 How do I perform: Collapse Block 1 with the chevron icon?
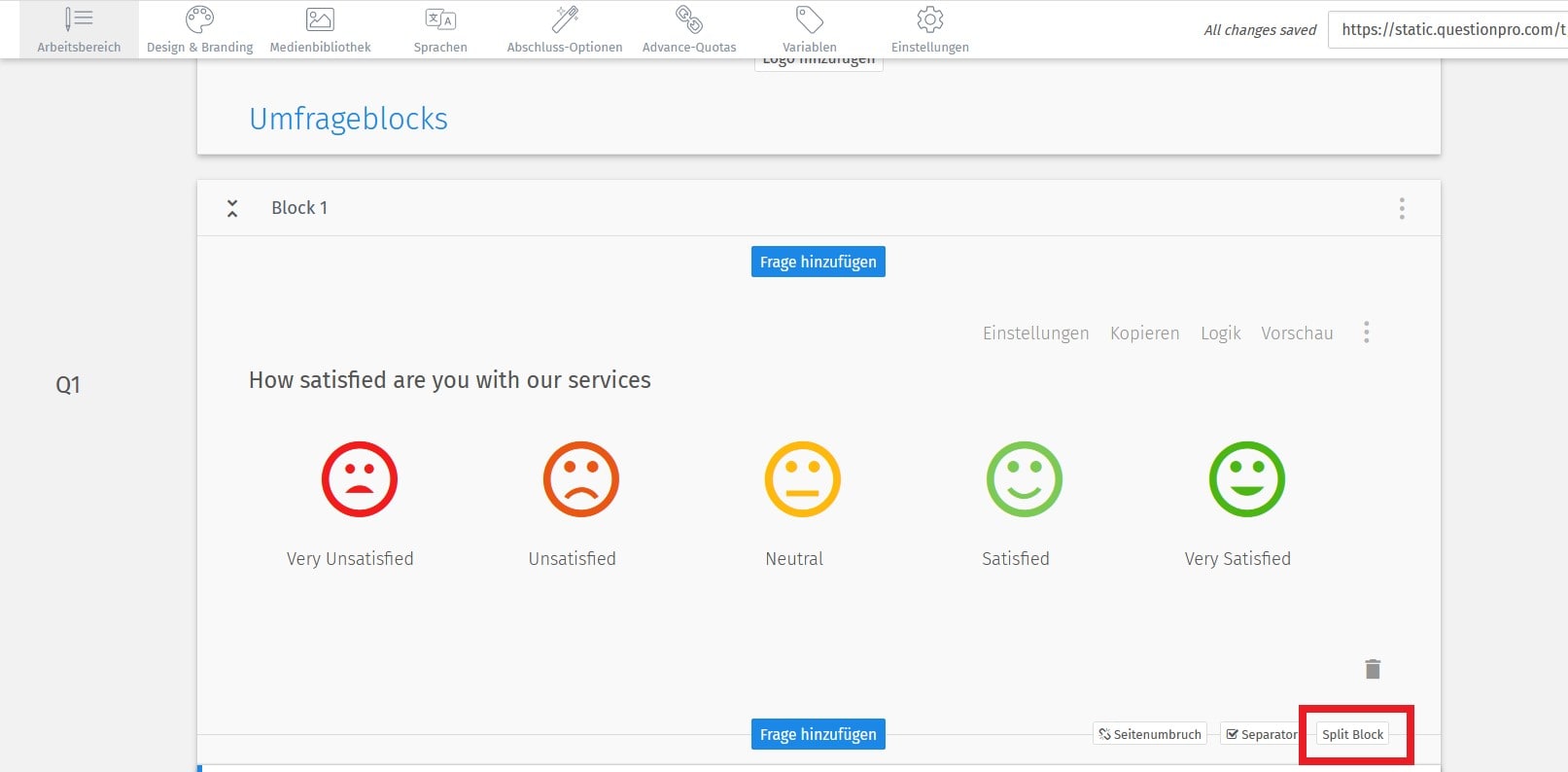(x=232, y=208)
